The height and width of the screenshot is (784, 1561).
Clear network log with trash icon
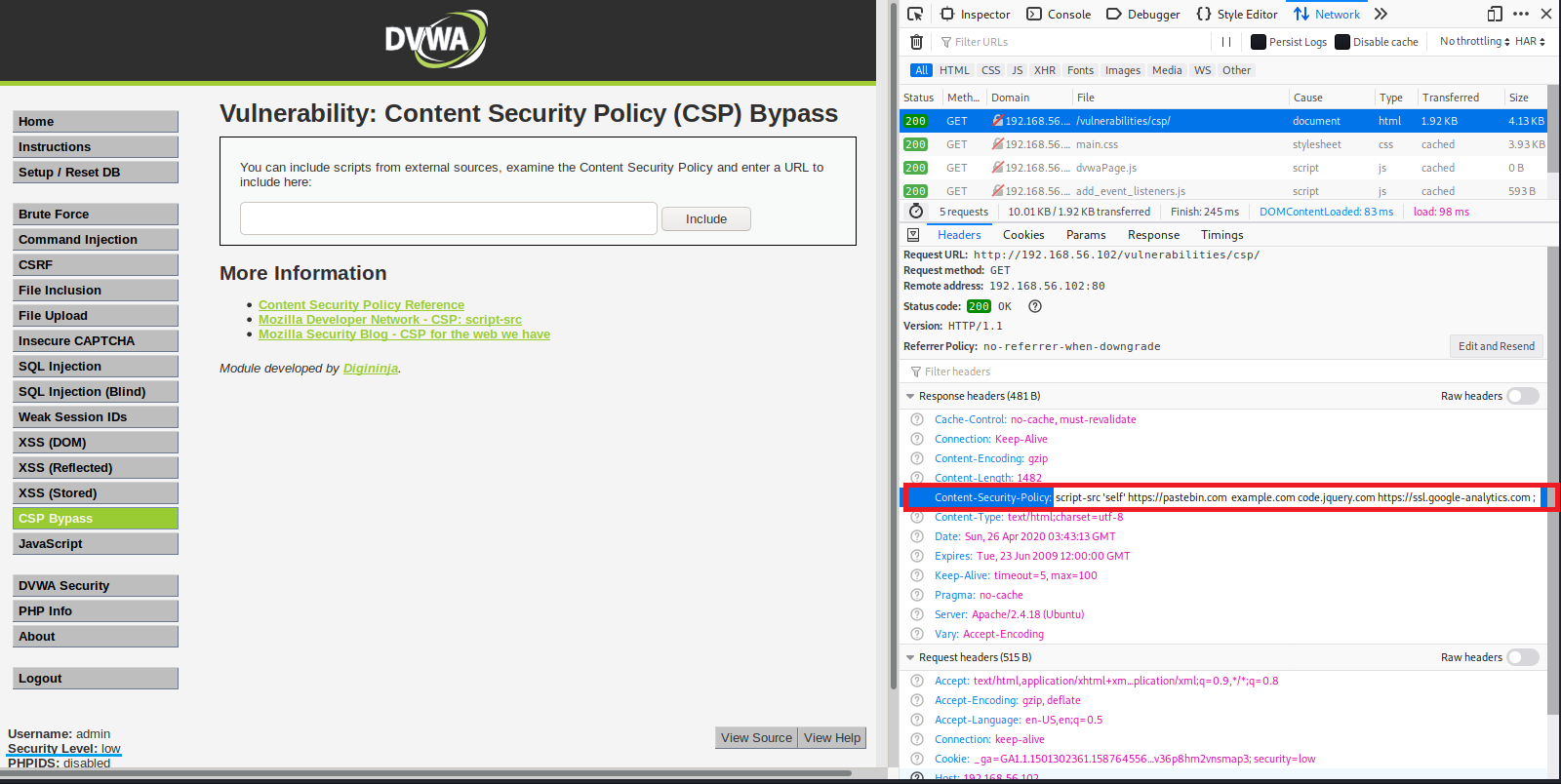916,42
